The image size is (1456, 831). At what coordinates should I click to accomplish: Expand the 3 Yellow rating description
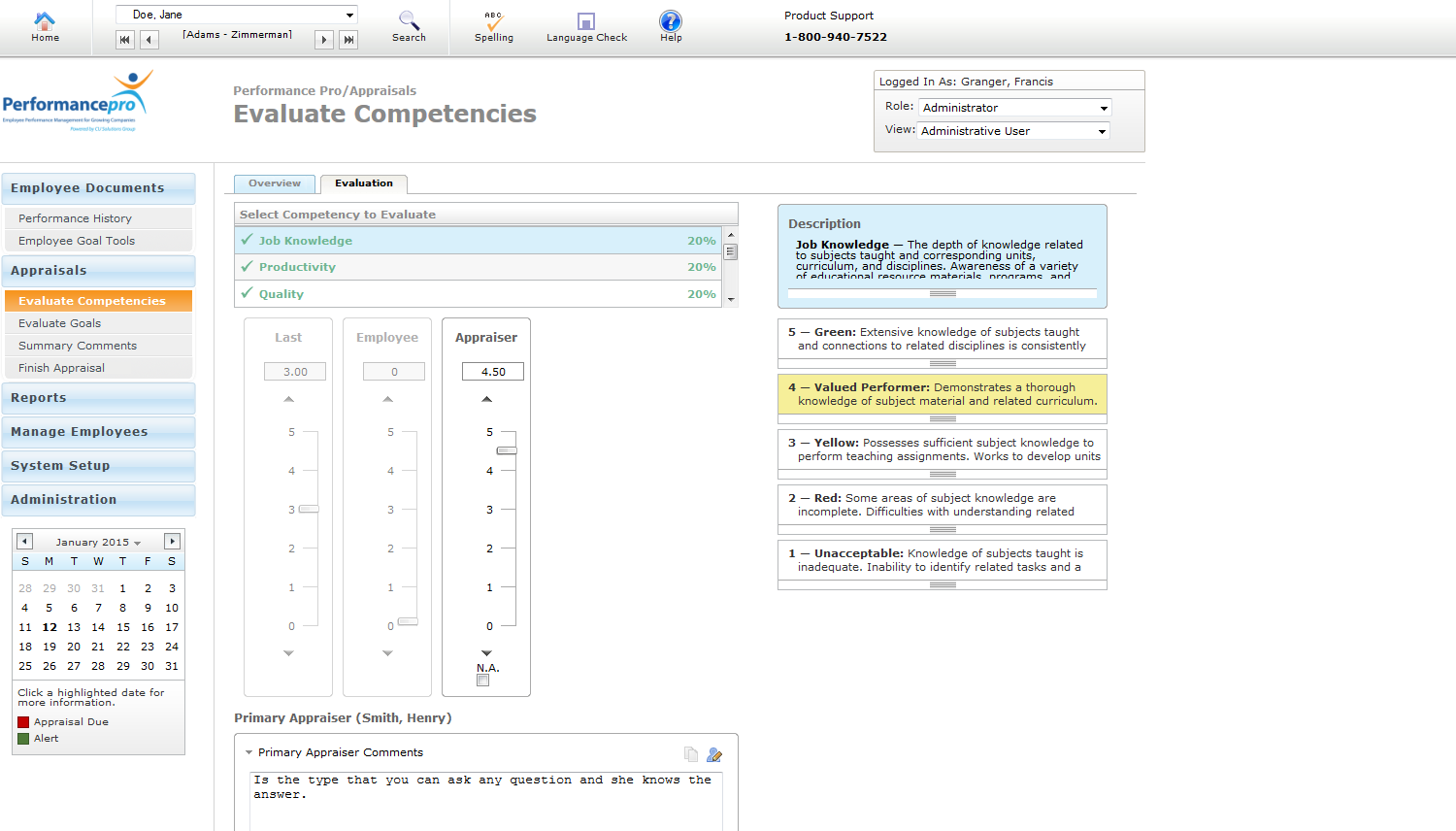pos(943,474)
